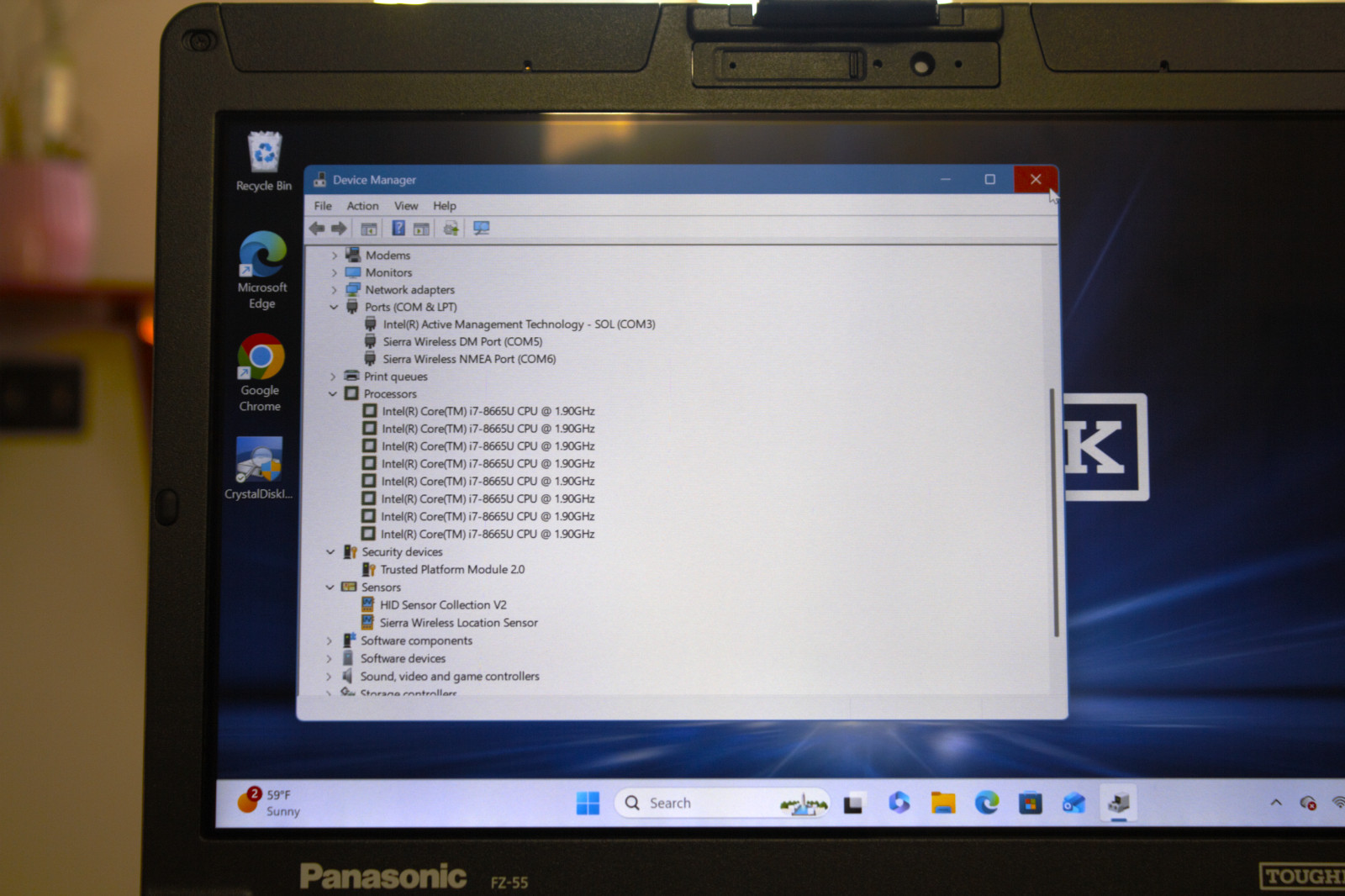Viewport: 1345px width, 896px height.
Task: Click Device Manager taskbar icon
Action: [1119, 804]
